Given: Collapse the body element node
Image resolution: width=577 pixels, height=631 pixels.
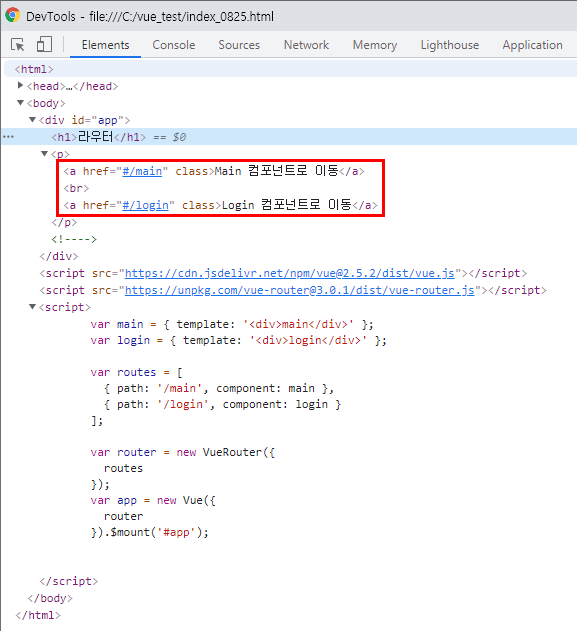Looking at the screenshot, I should (x=20, y=103).
